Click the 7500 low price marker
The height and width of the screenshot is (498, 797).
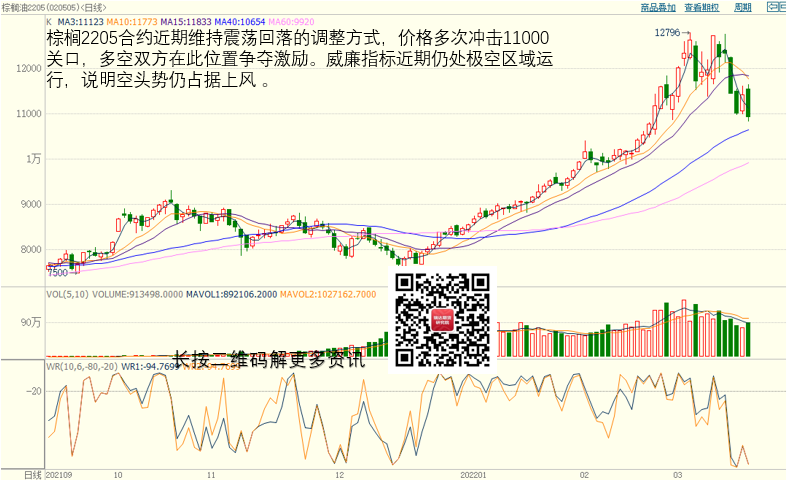[58, 272]
